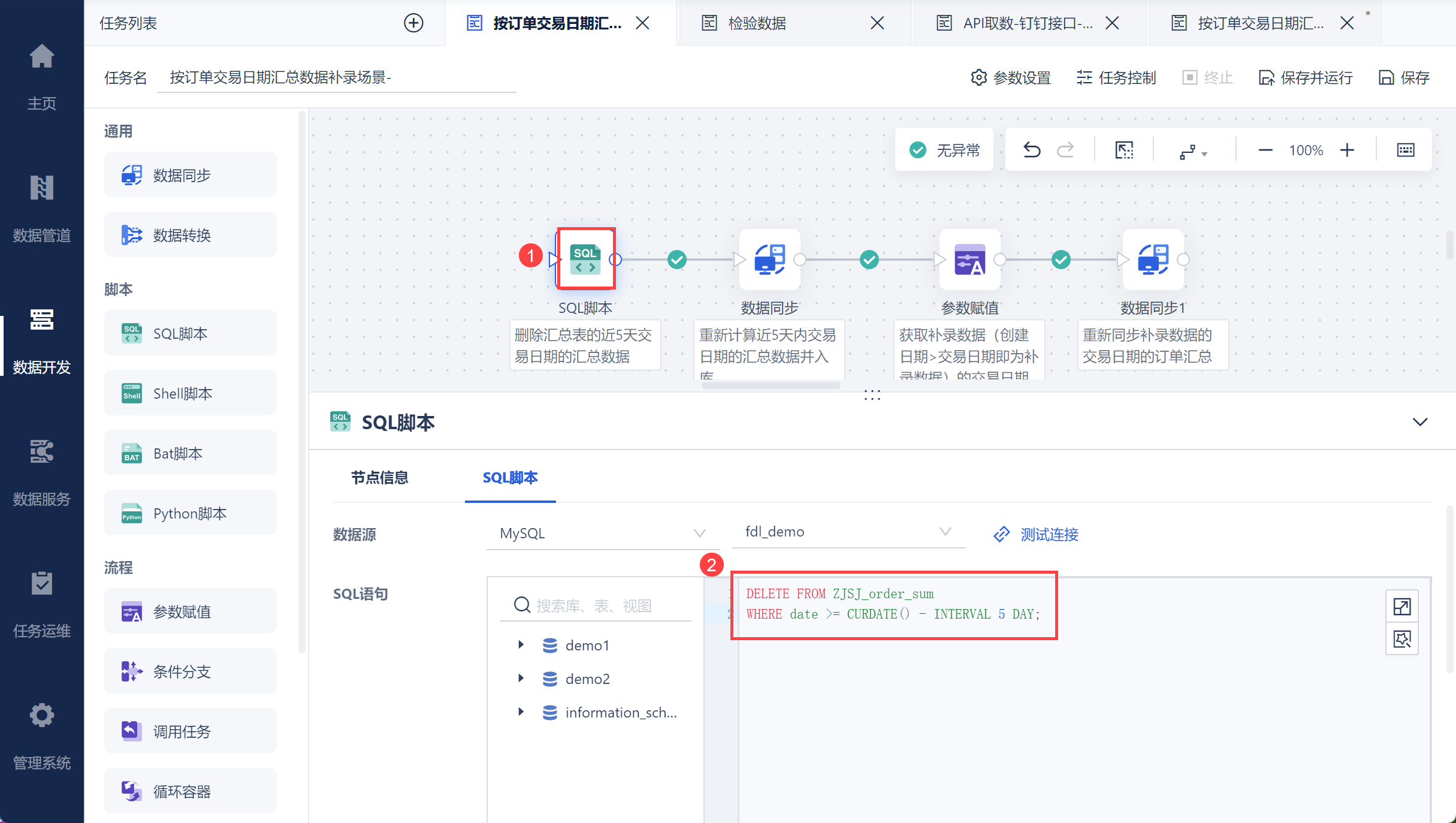Click the zoom in plus icon
1456x823 pixels.
[1347, 150]
